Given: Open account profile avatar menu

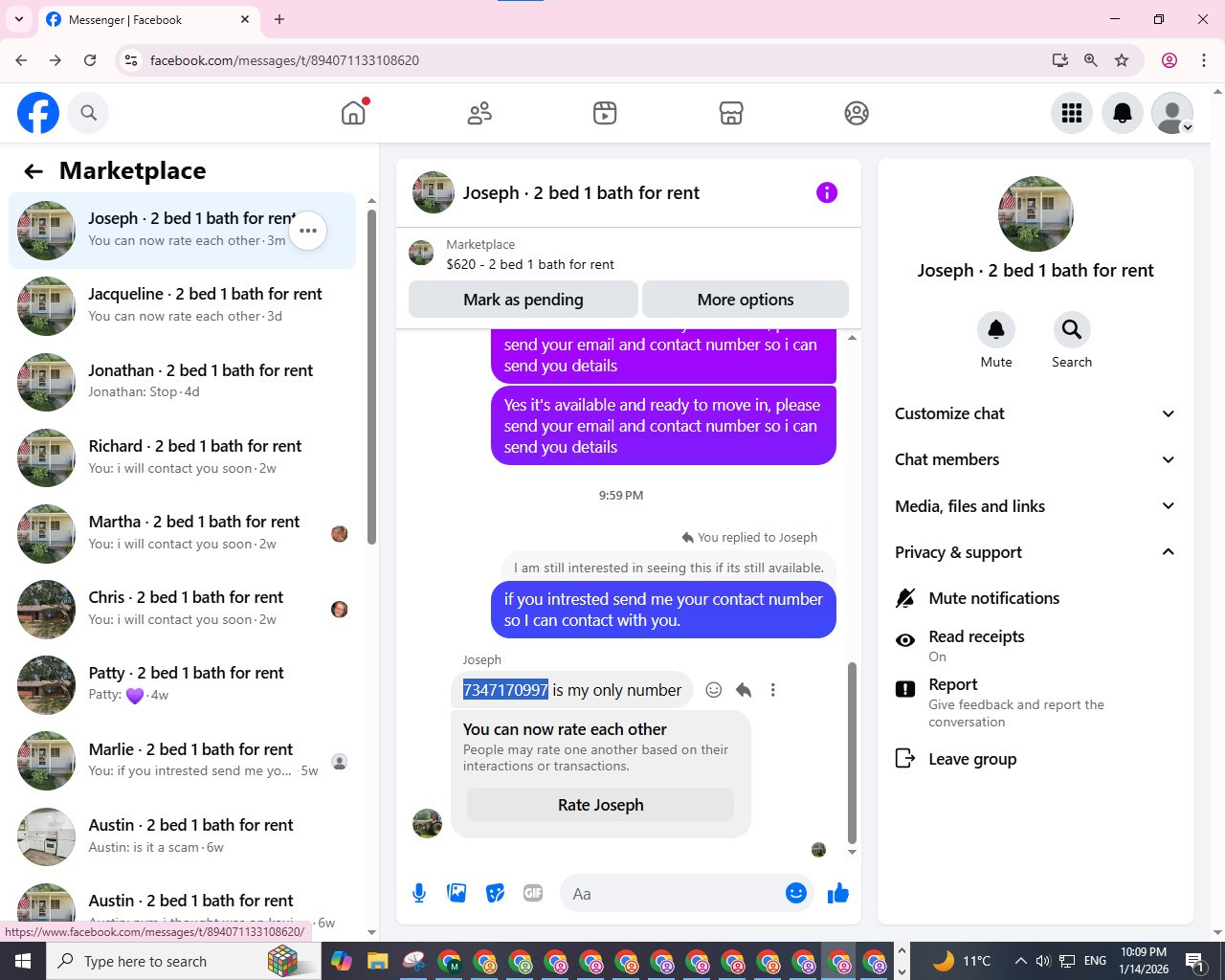Looking at the screenshot, I should pyautogui.click(x=1172, y=113).
